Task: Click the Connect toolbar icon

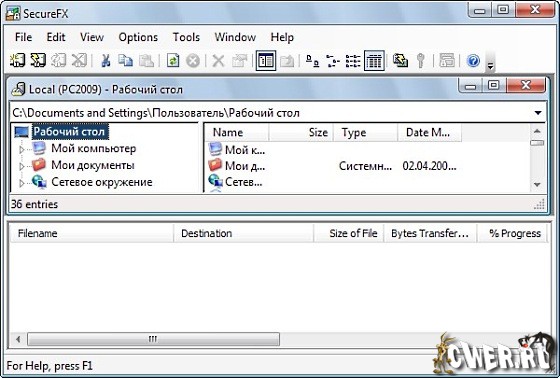Action: 17,60
